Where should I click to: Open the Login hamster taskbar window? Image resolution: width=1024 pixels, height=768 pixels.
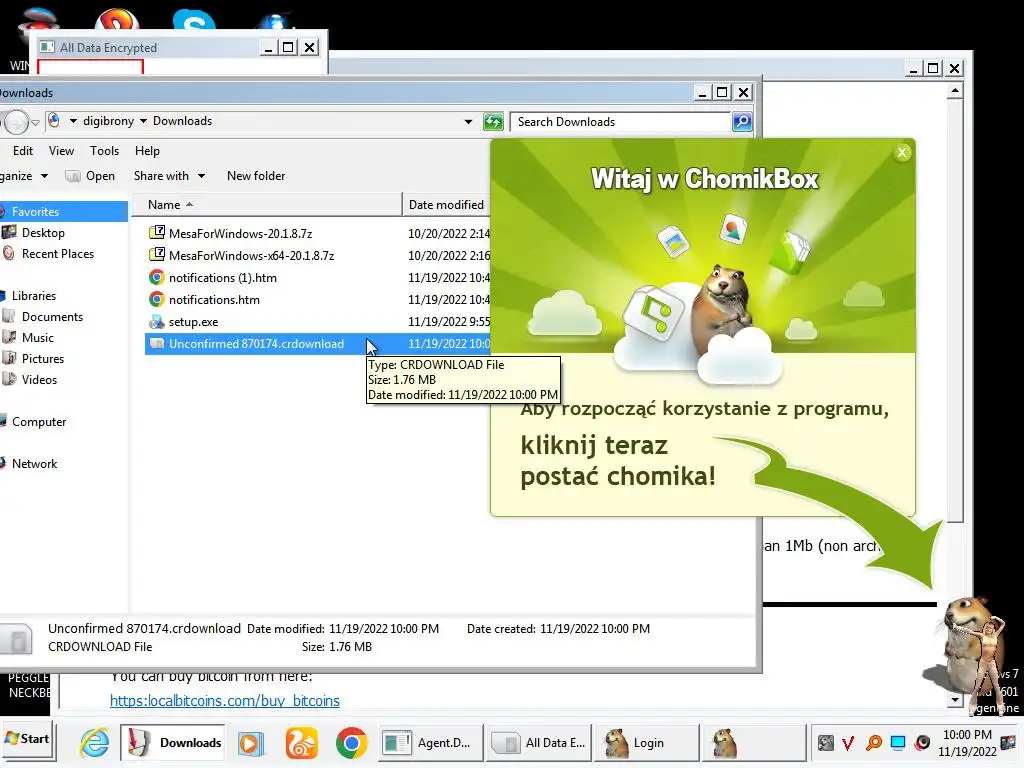(648, 743)
